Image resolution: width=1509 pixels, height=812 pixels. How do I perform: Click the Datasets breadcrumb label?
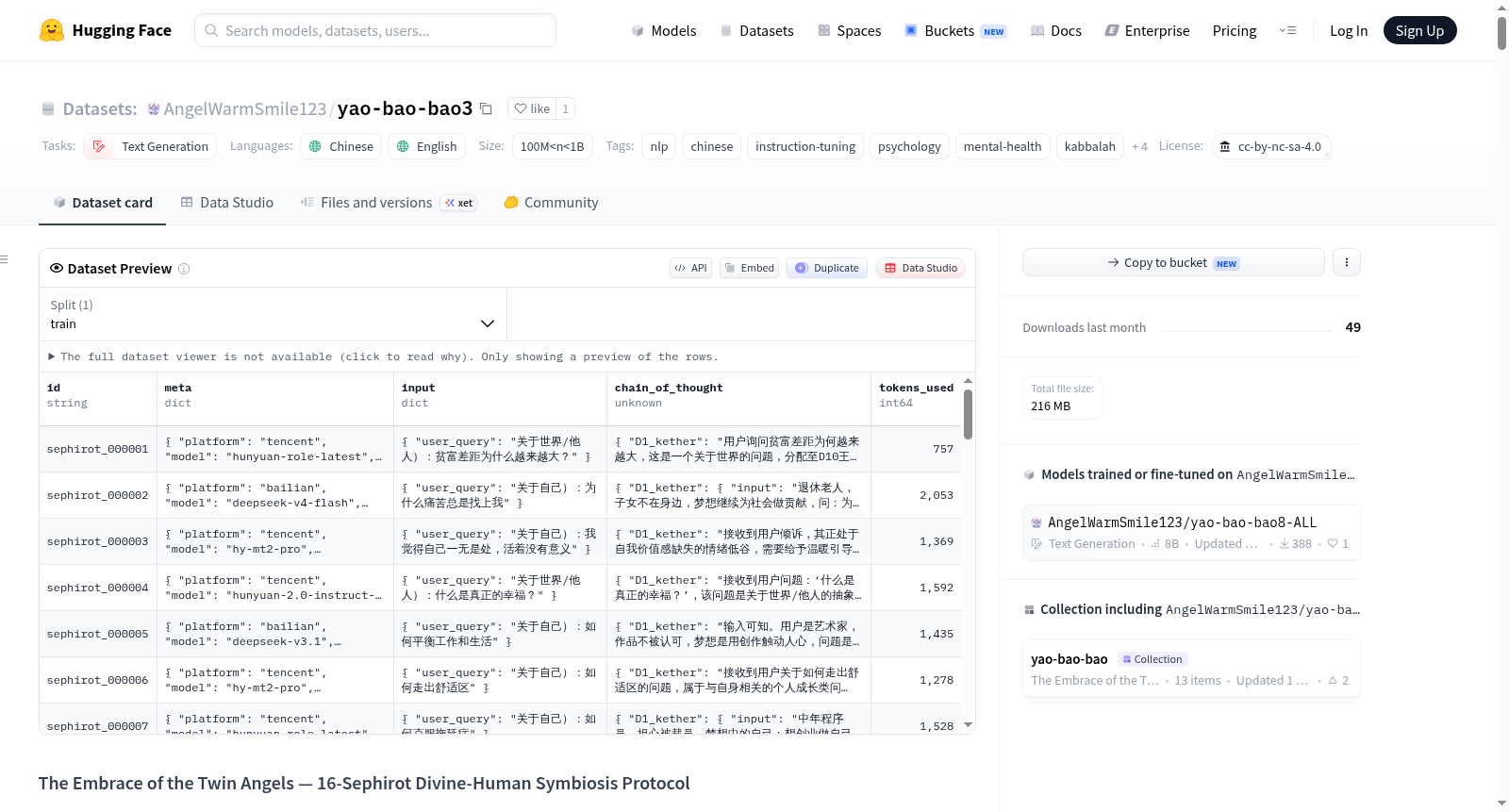tap(100, 108)
